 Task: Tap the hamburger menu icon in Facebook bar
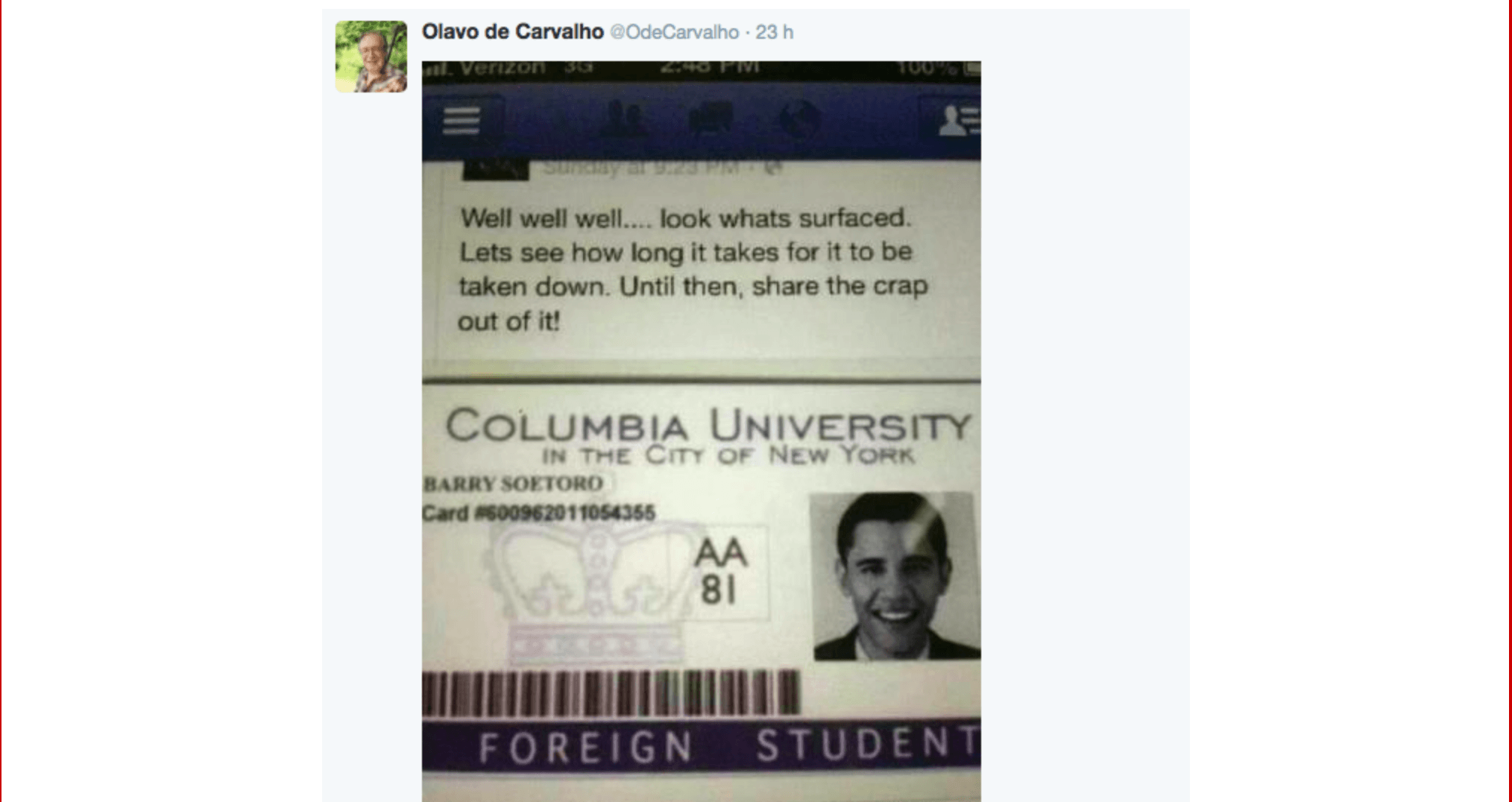[x=461, y=120]
